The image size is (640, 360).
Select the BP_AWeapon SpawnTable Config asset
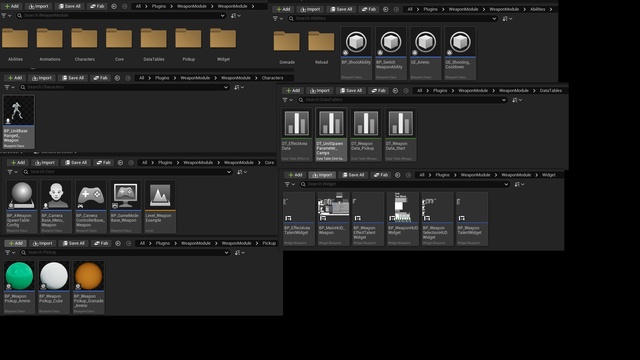pyautogui.click(x=22, y=207)
